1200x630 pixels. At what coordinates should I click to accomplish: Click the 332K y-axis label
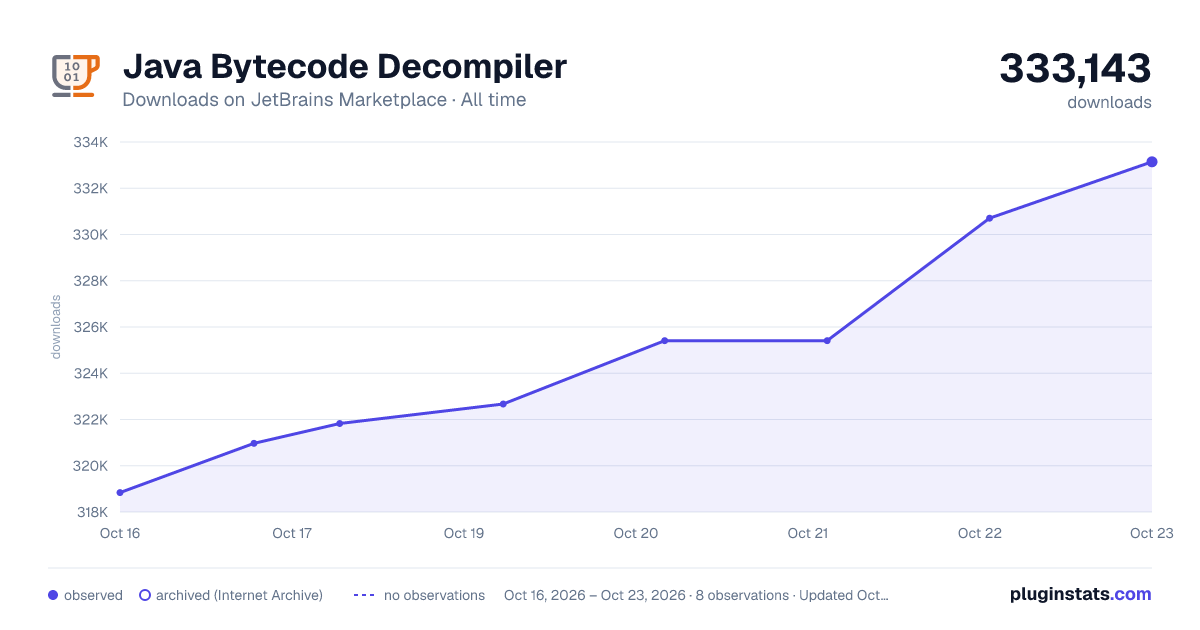[90, 188]
